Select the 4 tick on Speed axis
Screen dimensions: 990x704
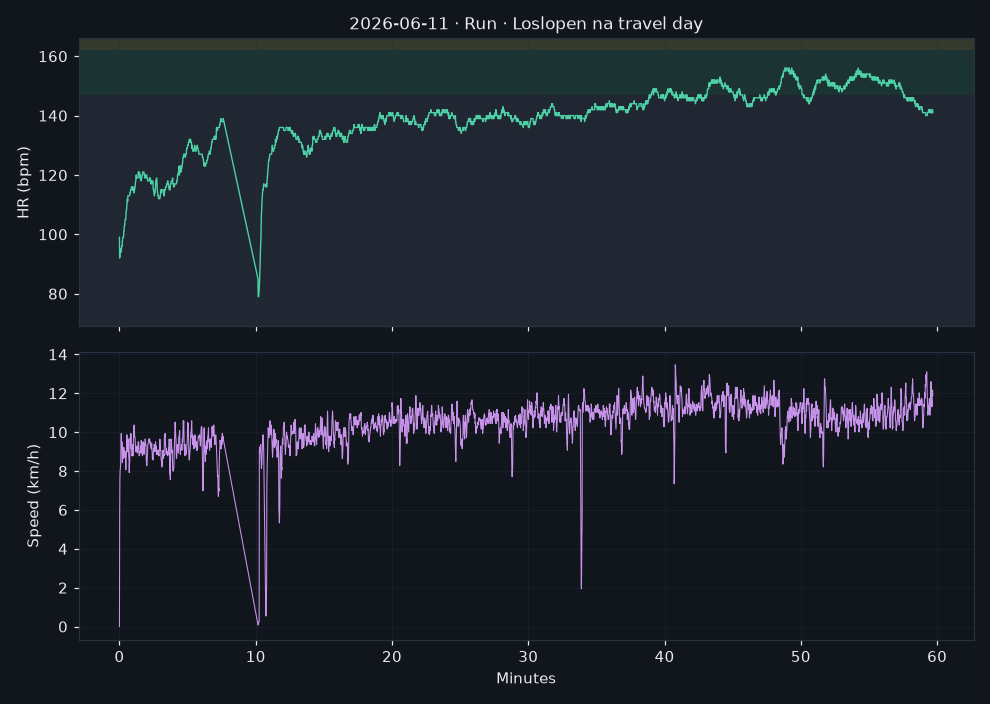[63, 550]
